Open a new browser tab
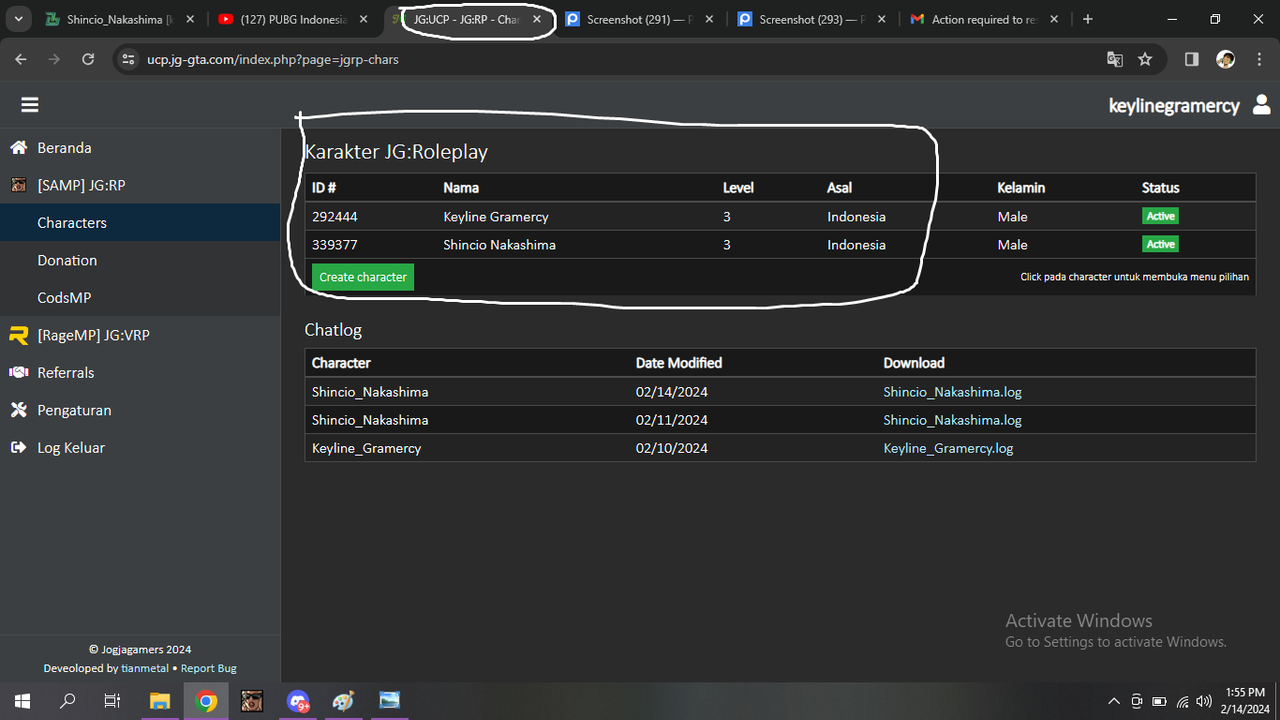Viewport: 1280px width, 720px height. click(x=1088, y=19)
